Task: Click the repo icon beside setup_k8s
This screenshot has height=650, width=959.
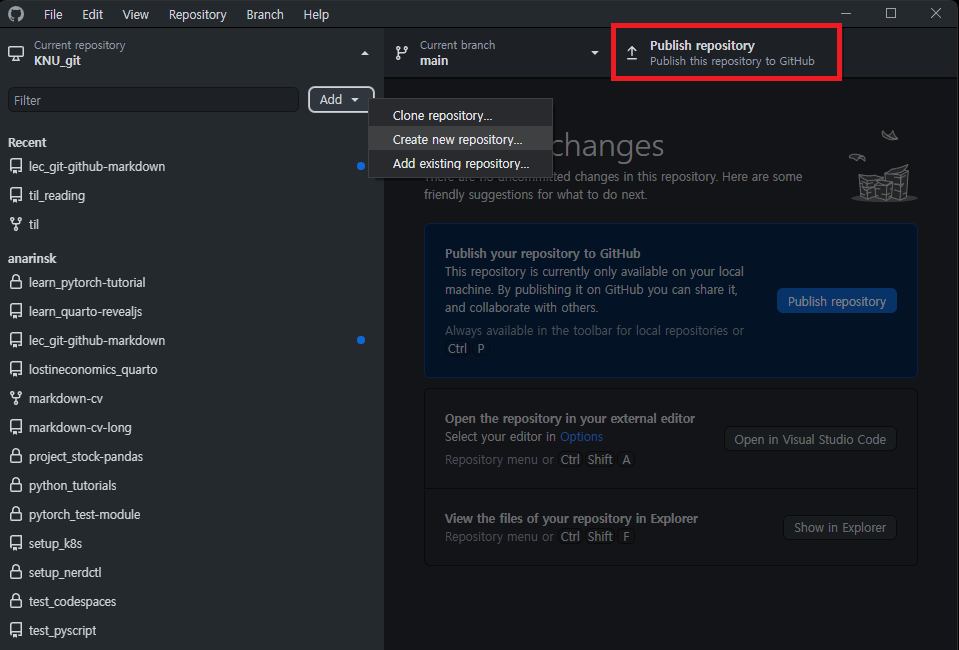Action: tap(16, 544)
